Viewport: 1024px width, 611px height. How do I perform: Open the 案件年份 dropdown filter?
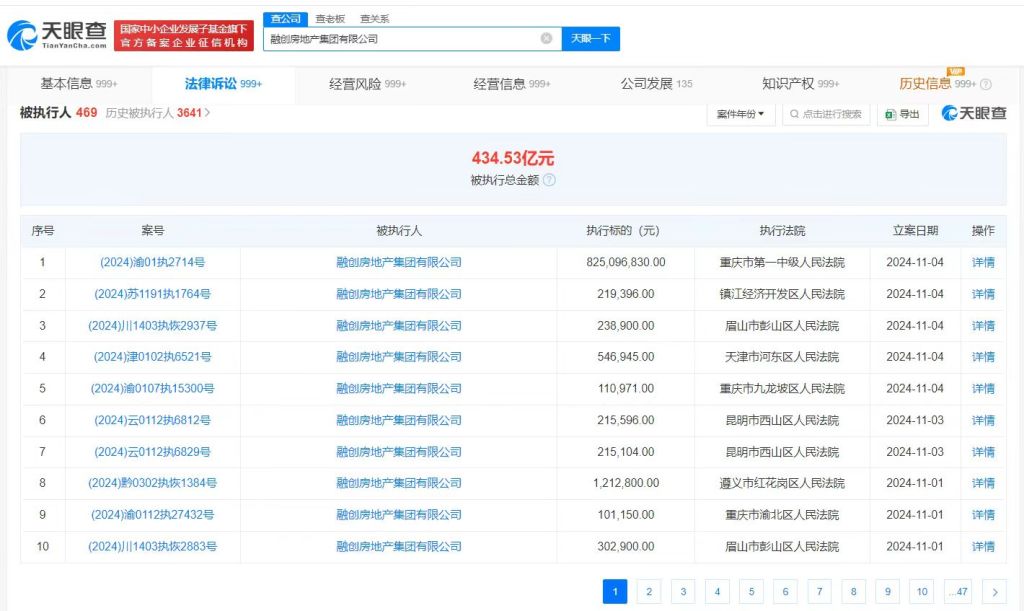pyautogui.click(x=741, y=114)
